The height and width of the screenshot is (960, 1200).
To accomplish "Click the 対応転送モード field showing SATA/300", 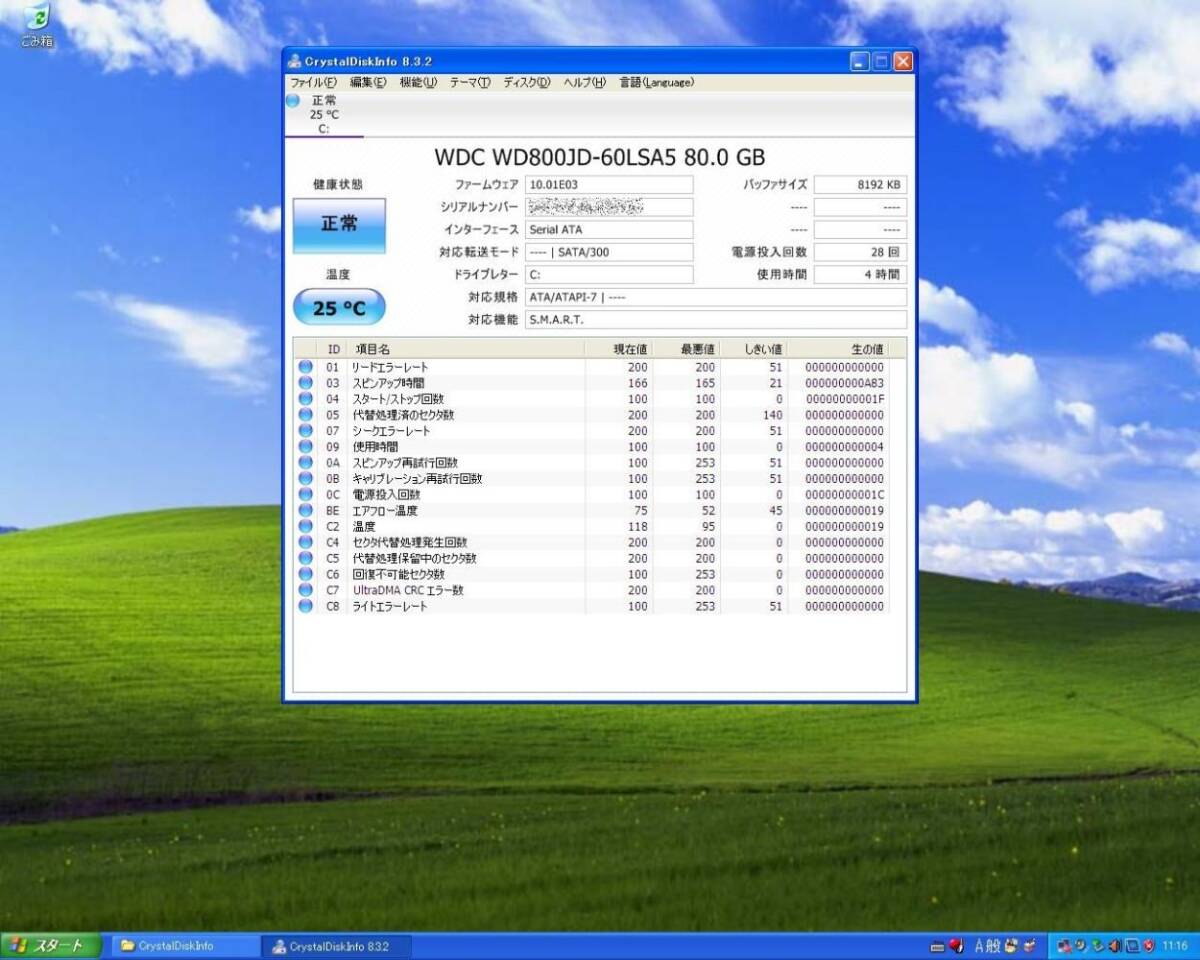I will [609, 252].
